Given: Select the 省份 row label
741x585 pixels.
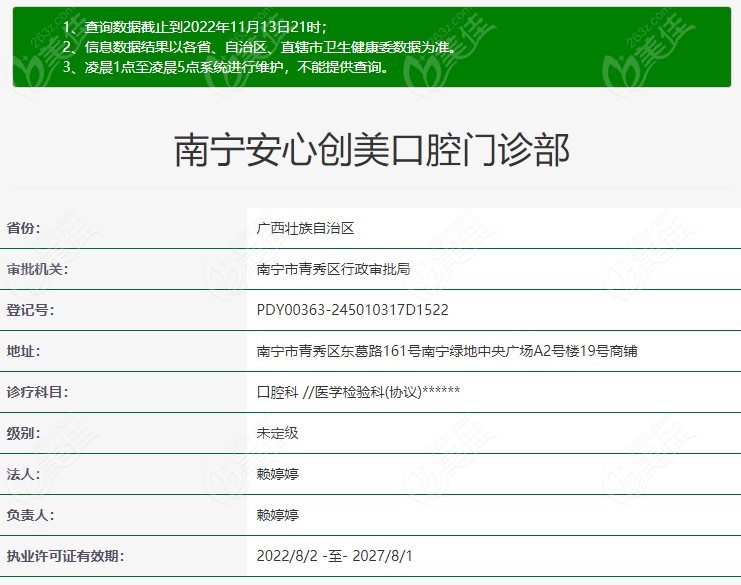Looking at the screenshot, I should click(24, 228).
